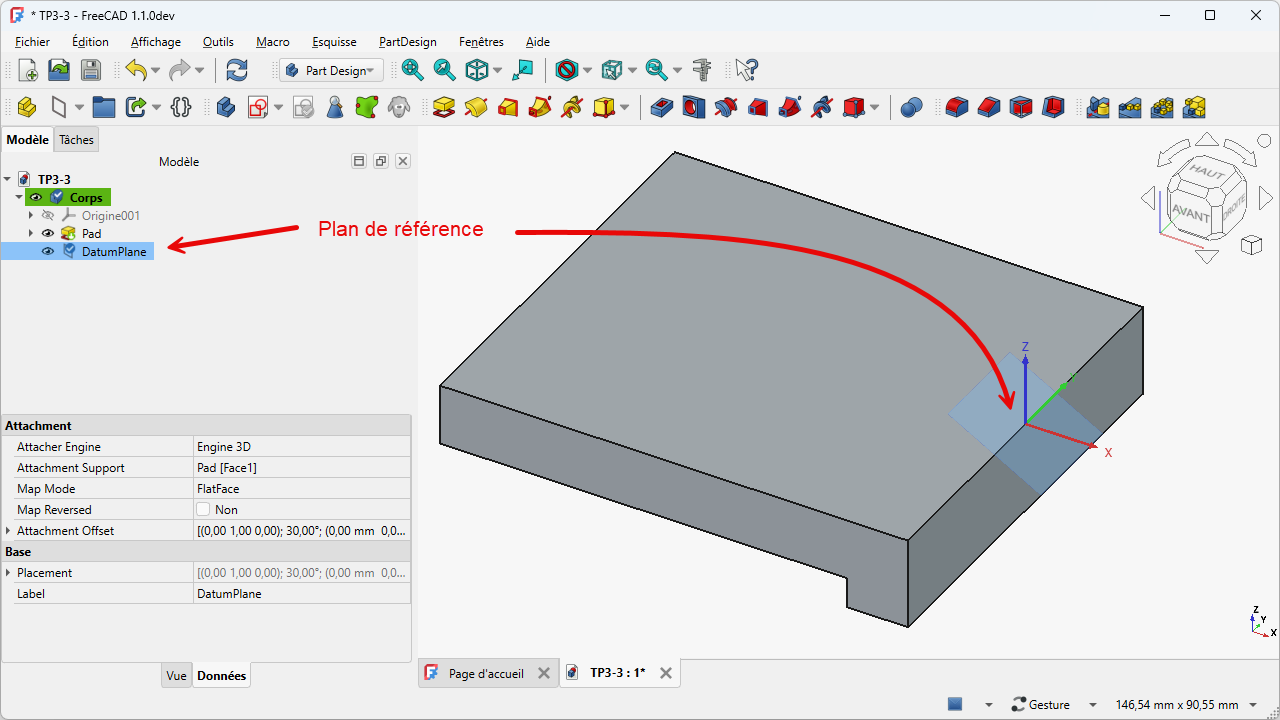1280x720 pixels.
Task: Click the Fillet tool icon
Action: pos(957,107)
